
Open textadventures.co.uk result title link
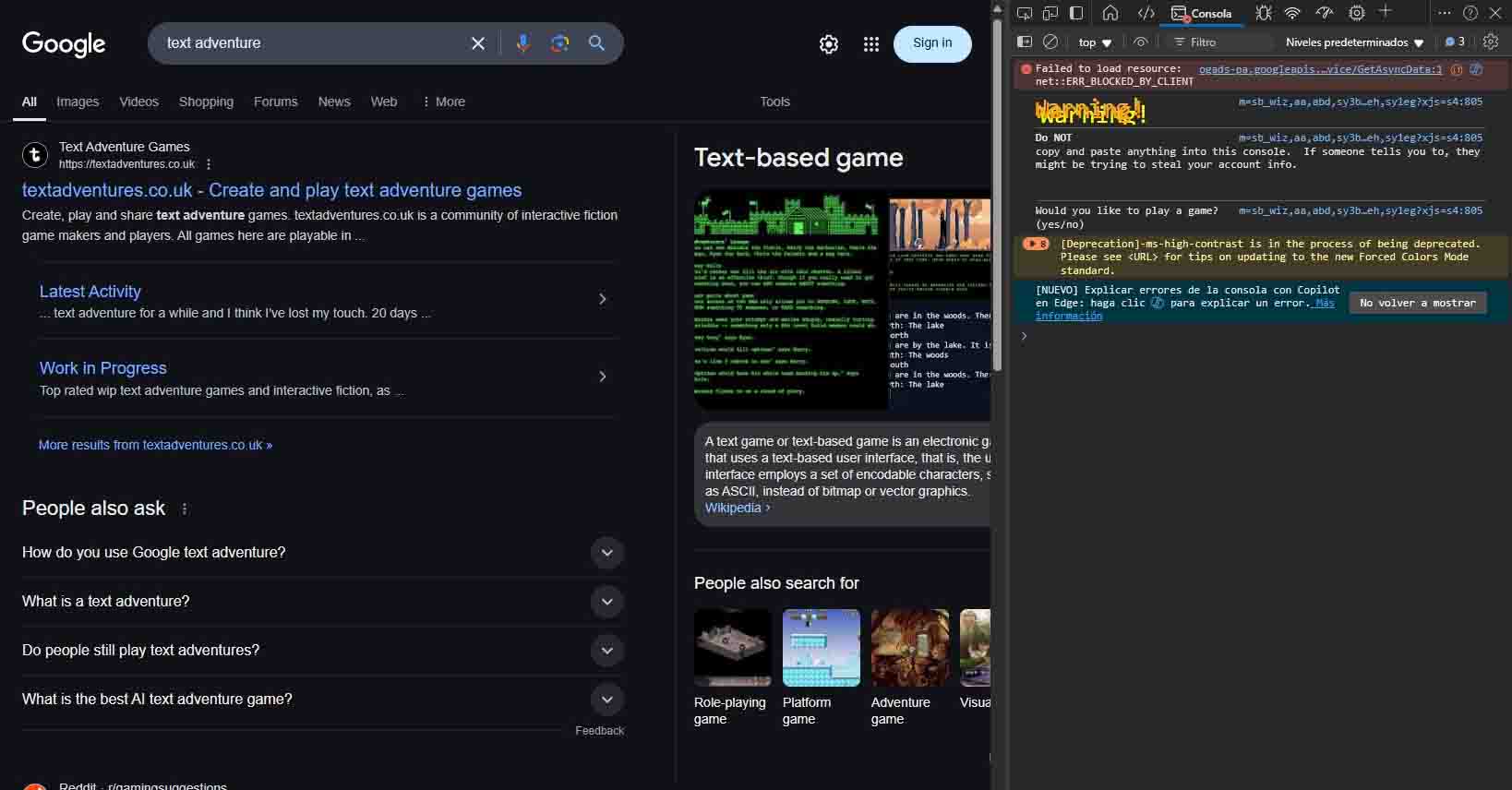[271, 190]
